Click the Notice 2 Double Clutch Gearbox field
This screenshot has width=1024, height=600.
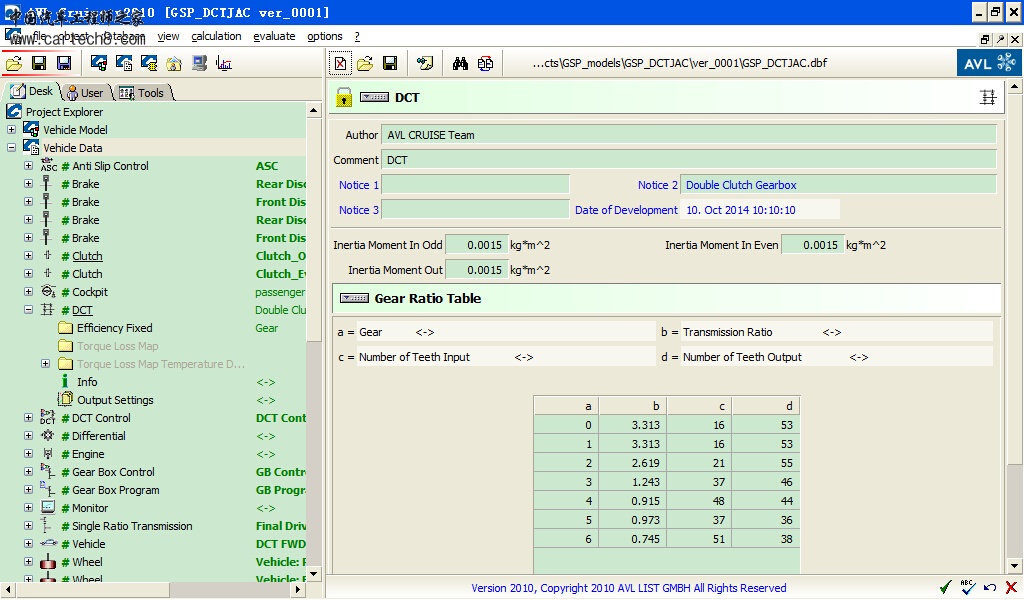(839, 185)
